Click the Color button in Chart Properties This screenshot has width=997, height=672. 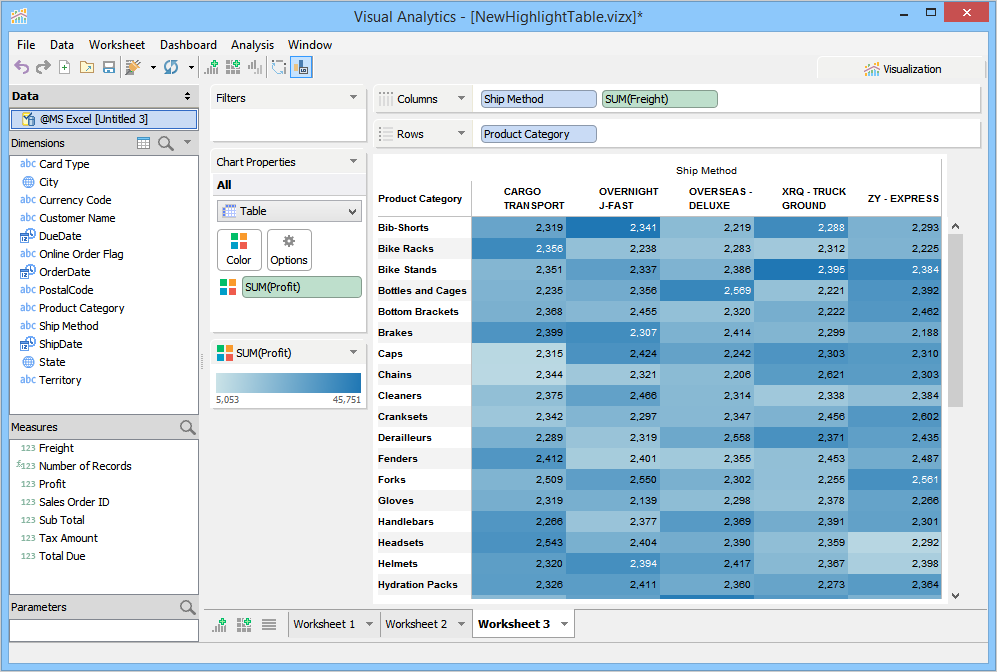click(239, 249)
